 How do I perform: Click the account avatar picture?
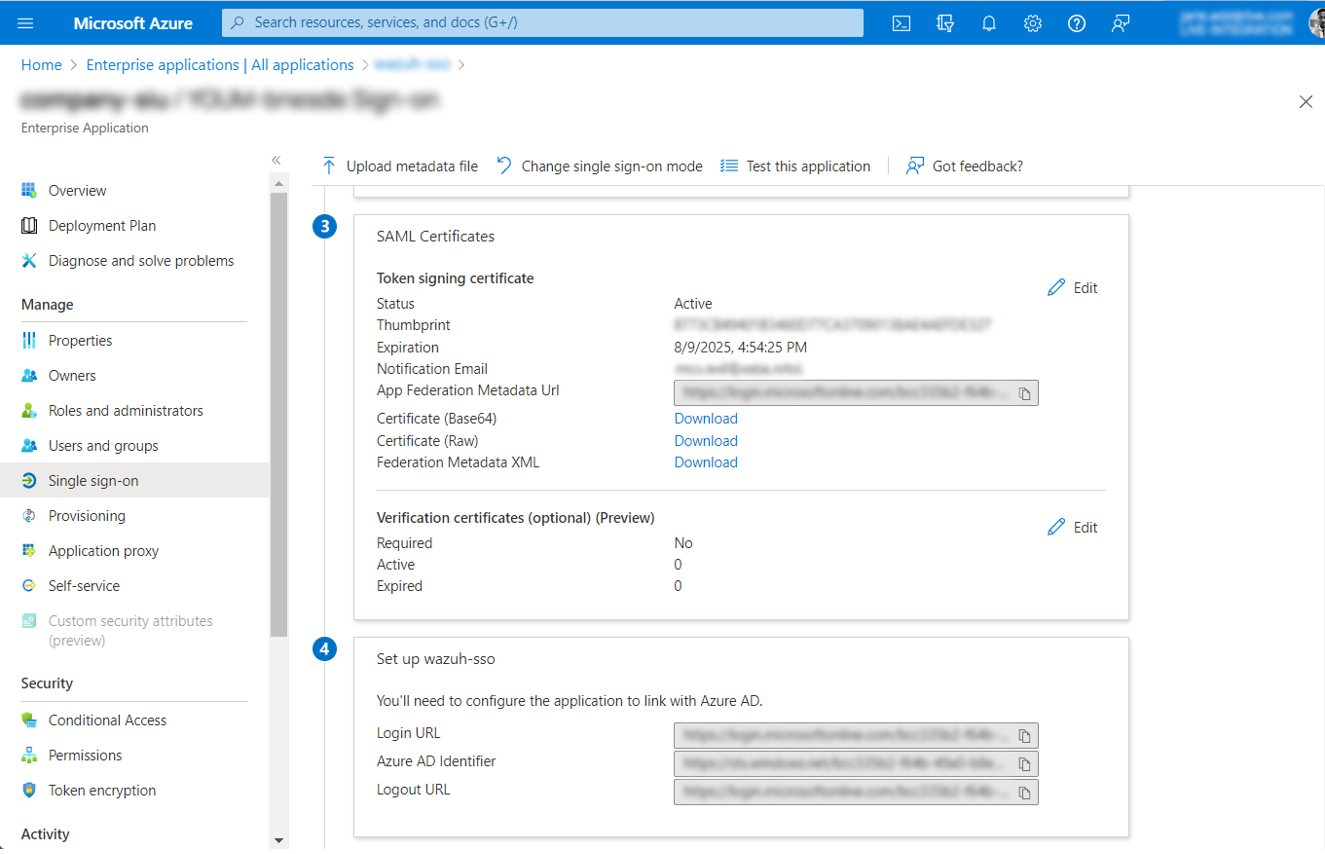(1317, 23)
